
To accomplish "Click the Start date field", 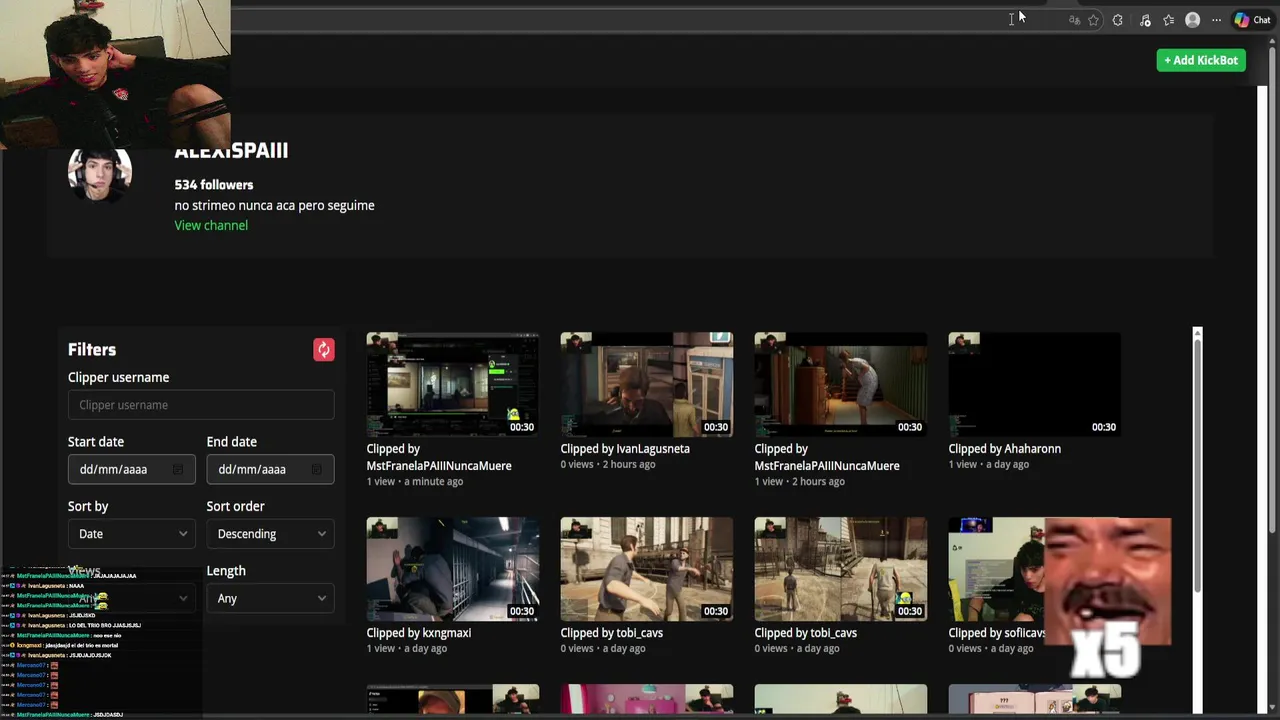I will [131, 469].
